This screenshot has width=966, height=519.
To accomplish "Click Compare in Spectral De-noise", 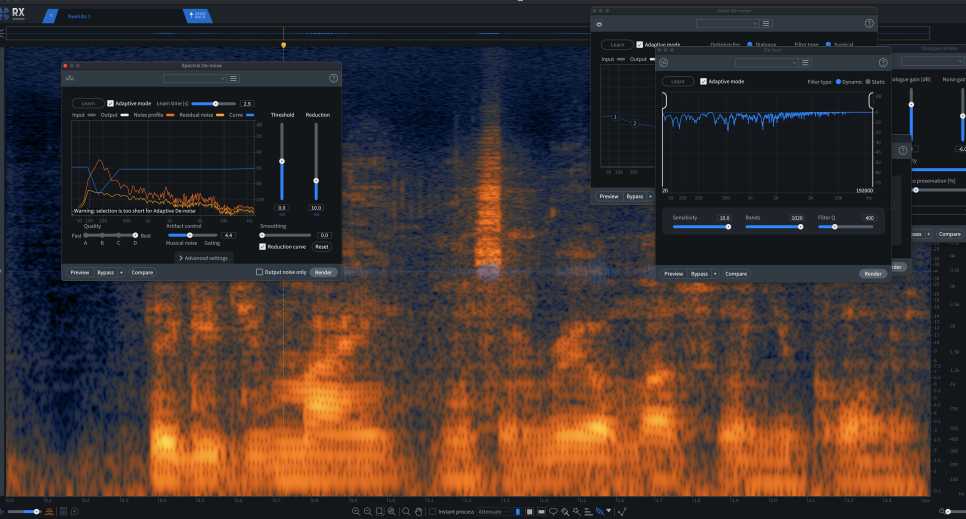I will [x=142, y=272].
